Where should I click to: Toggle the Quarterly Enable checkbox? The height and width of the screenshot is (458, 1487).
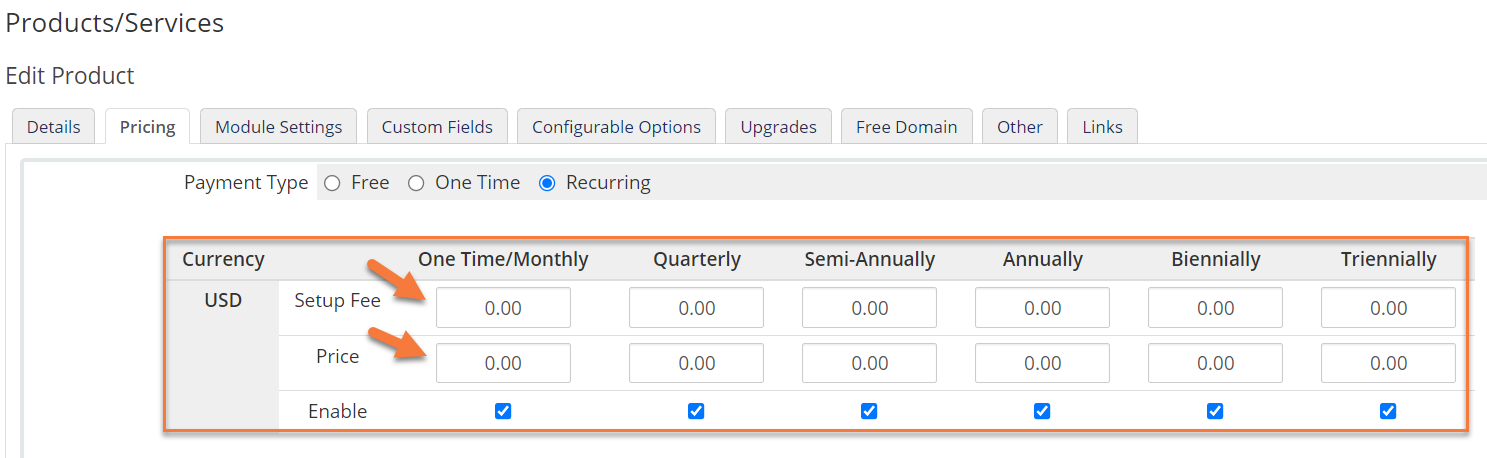pyautogui.click(x=696, y=411)
